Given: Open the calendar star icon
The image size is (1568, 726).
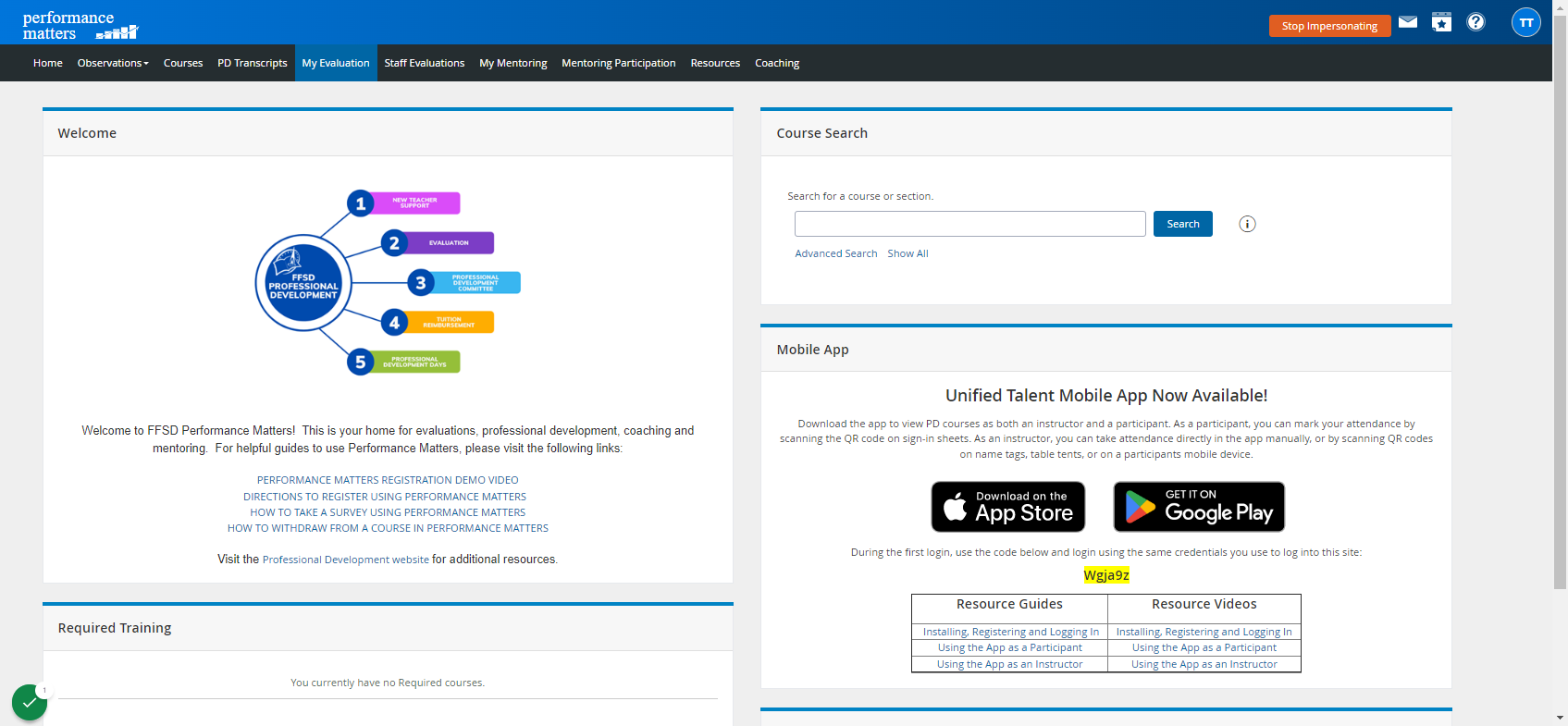Looking at the screenshot, I should [x=1441, y=22].
